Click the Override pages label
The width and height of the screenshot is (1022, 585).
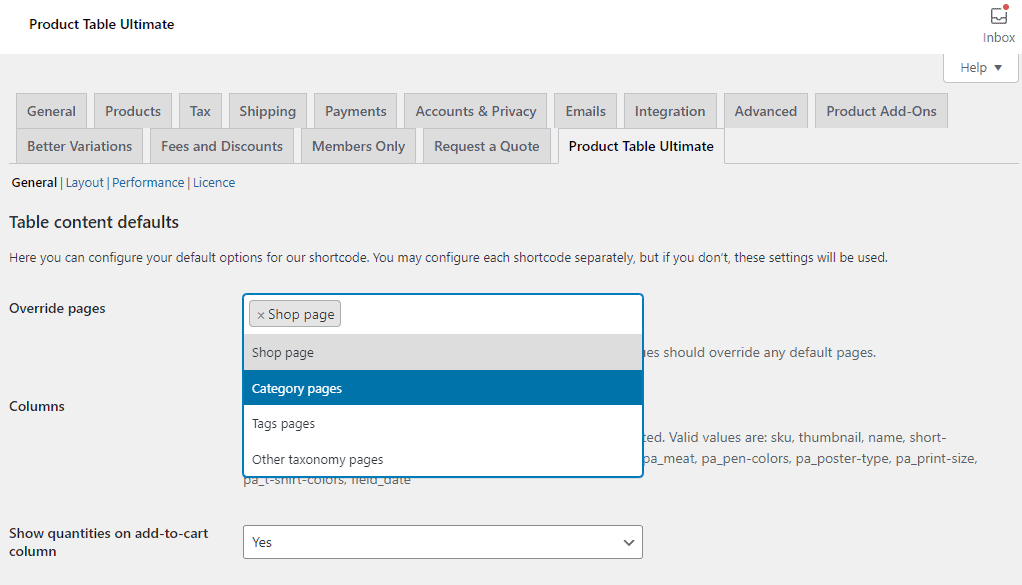pyautogui.click(x=57, y=308)
